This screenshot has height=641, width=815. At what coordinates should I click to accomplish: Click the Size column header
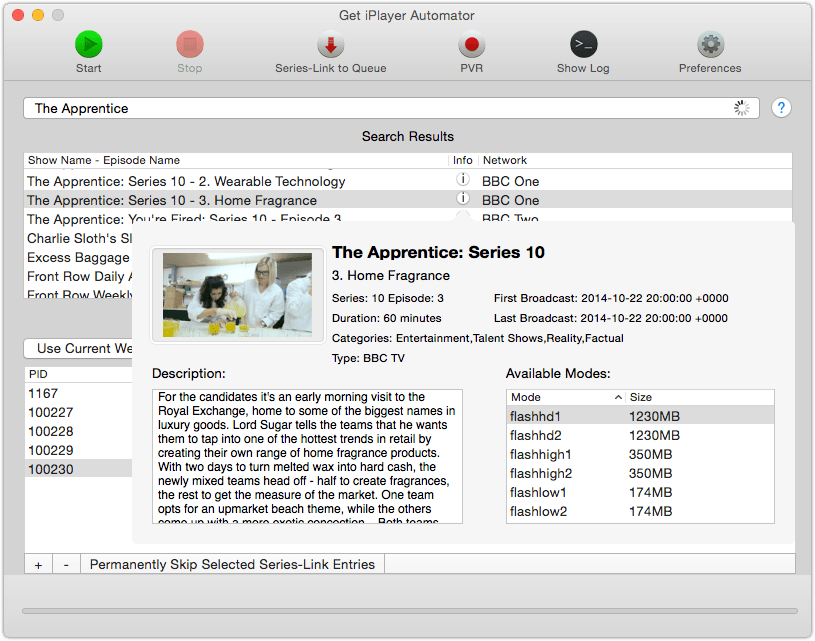coord(700,397)
